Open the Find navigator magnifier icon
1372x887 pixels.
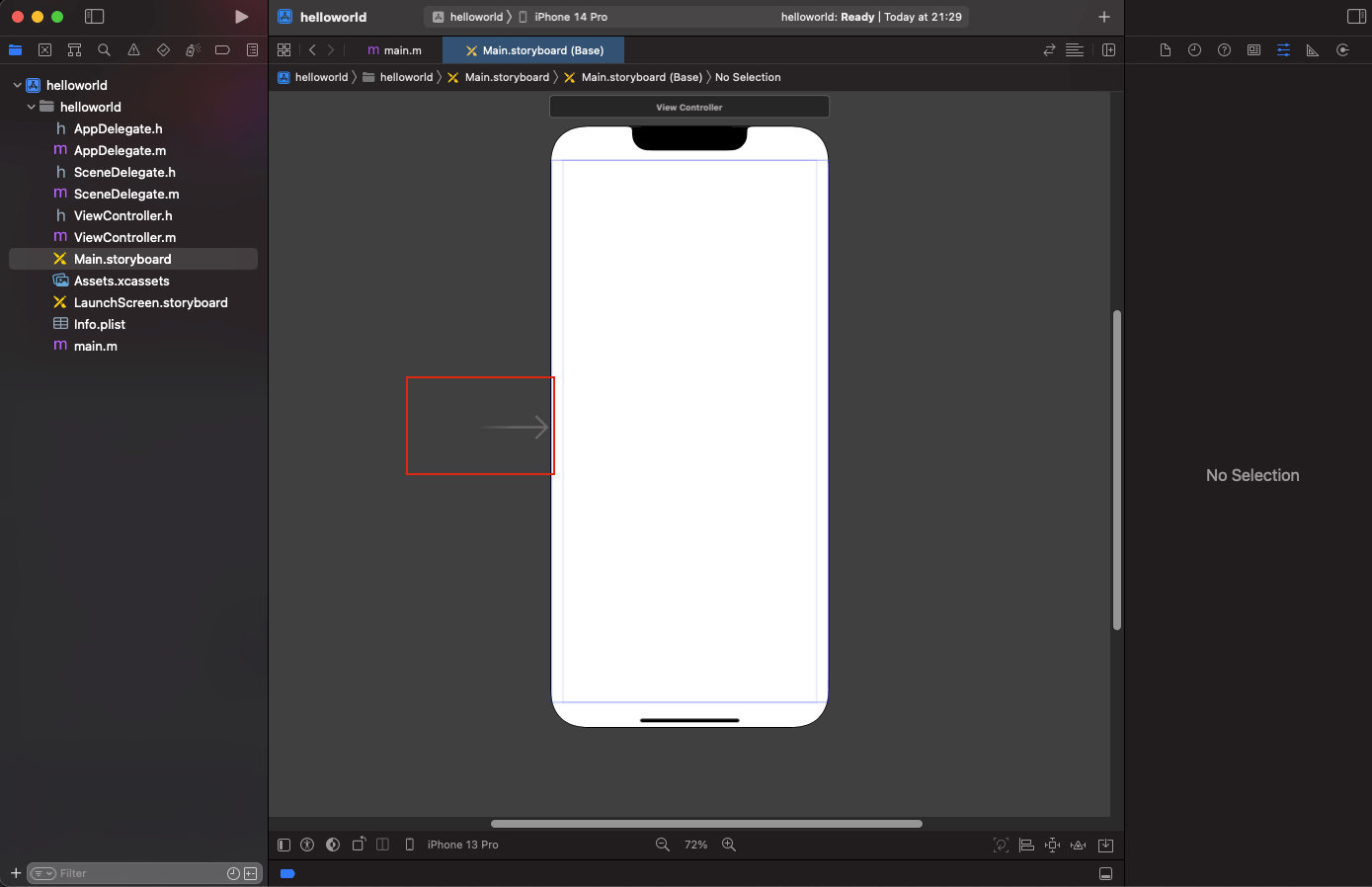[104, 50]
